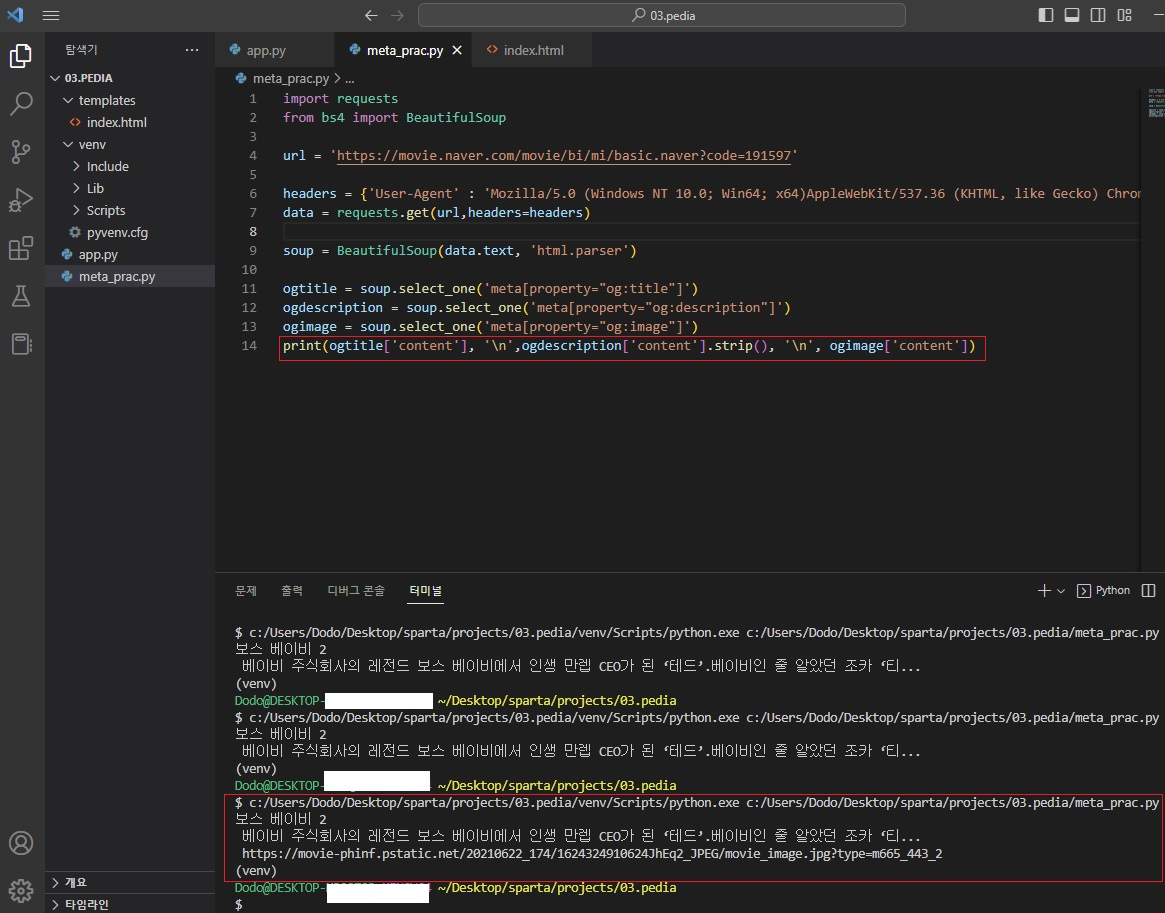Switch to the meta_prac.py editor tab

pyautogui.click(x=404, y=50)
